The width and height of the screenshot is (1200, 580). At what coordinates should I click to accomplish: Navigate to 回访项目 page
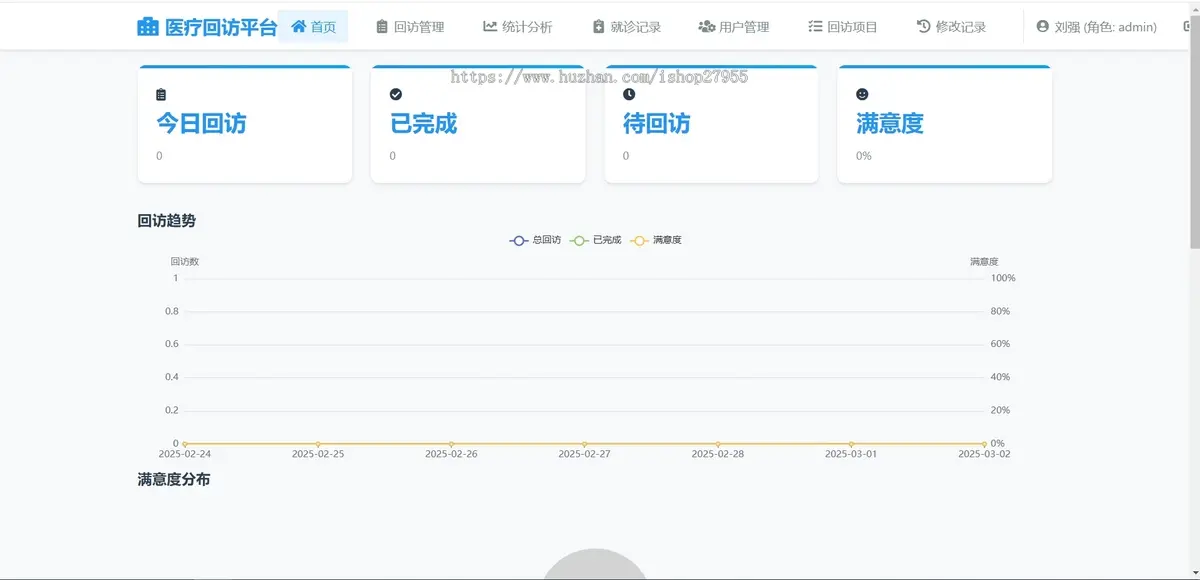pyautogui.click(x=842, y=27)
